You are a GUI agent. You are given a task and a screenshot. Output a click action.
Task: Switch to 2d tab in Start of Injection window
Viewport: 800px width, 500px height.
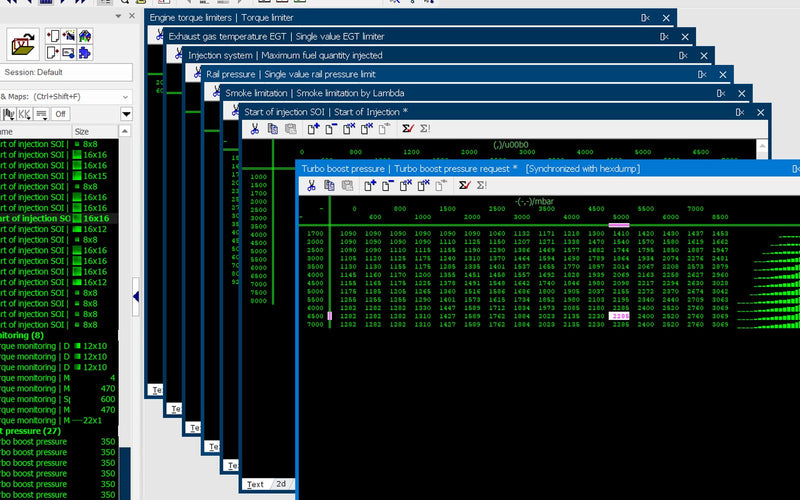(x=281, y=484)
